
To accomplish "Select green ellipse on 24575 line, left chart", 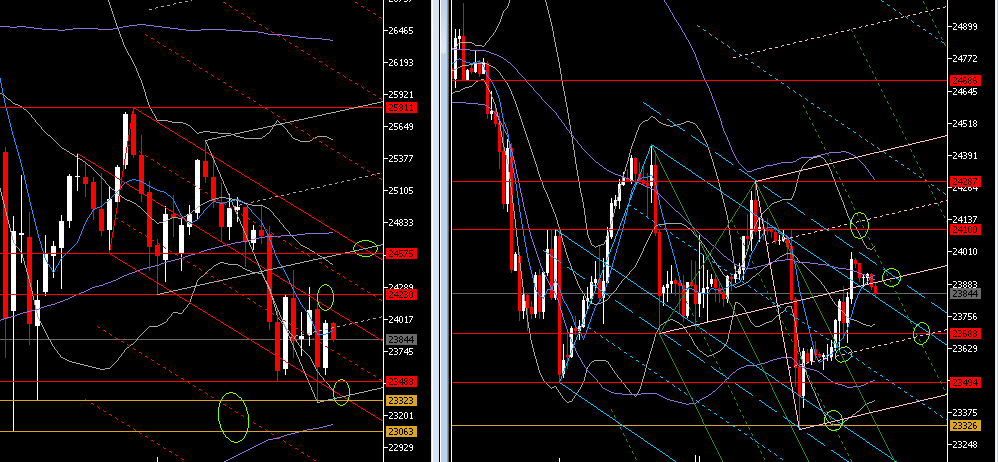I will (x=365, y=249).
